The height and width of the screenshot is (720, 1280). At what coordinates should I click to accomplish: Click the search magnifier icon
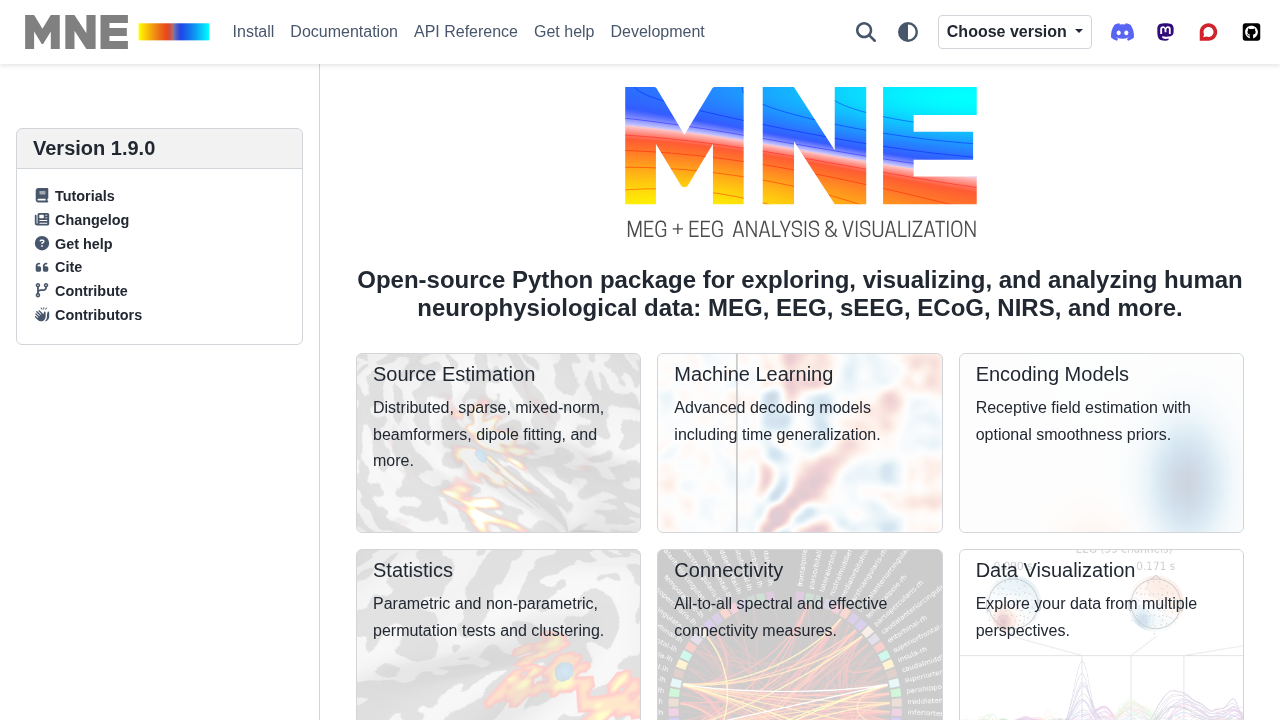[x=866, y=32]
